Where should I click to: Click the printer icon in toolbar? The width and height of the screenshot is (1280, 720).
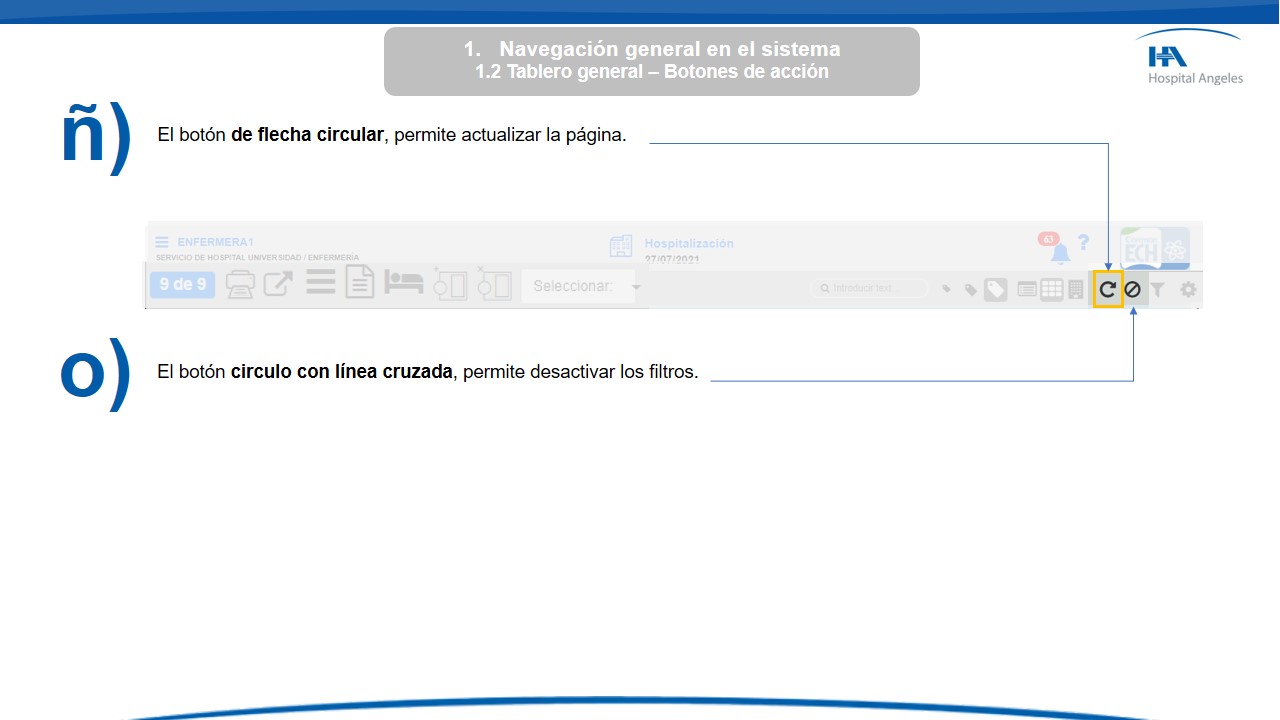point(240,285)
